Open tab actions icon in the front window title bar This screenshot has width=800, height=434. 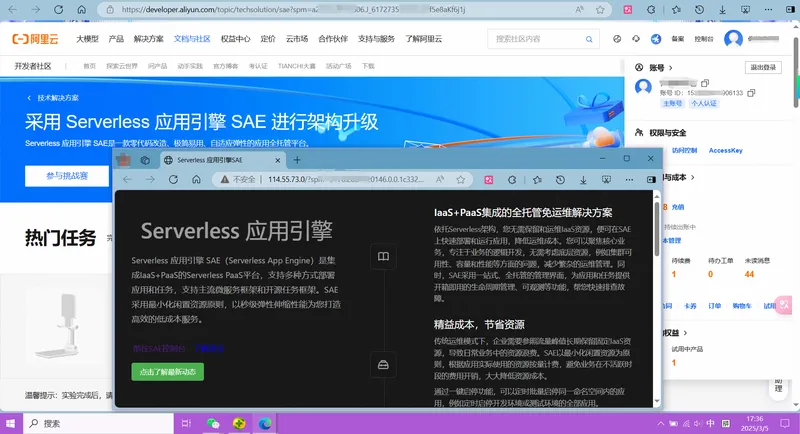pos(145,160)
